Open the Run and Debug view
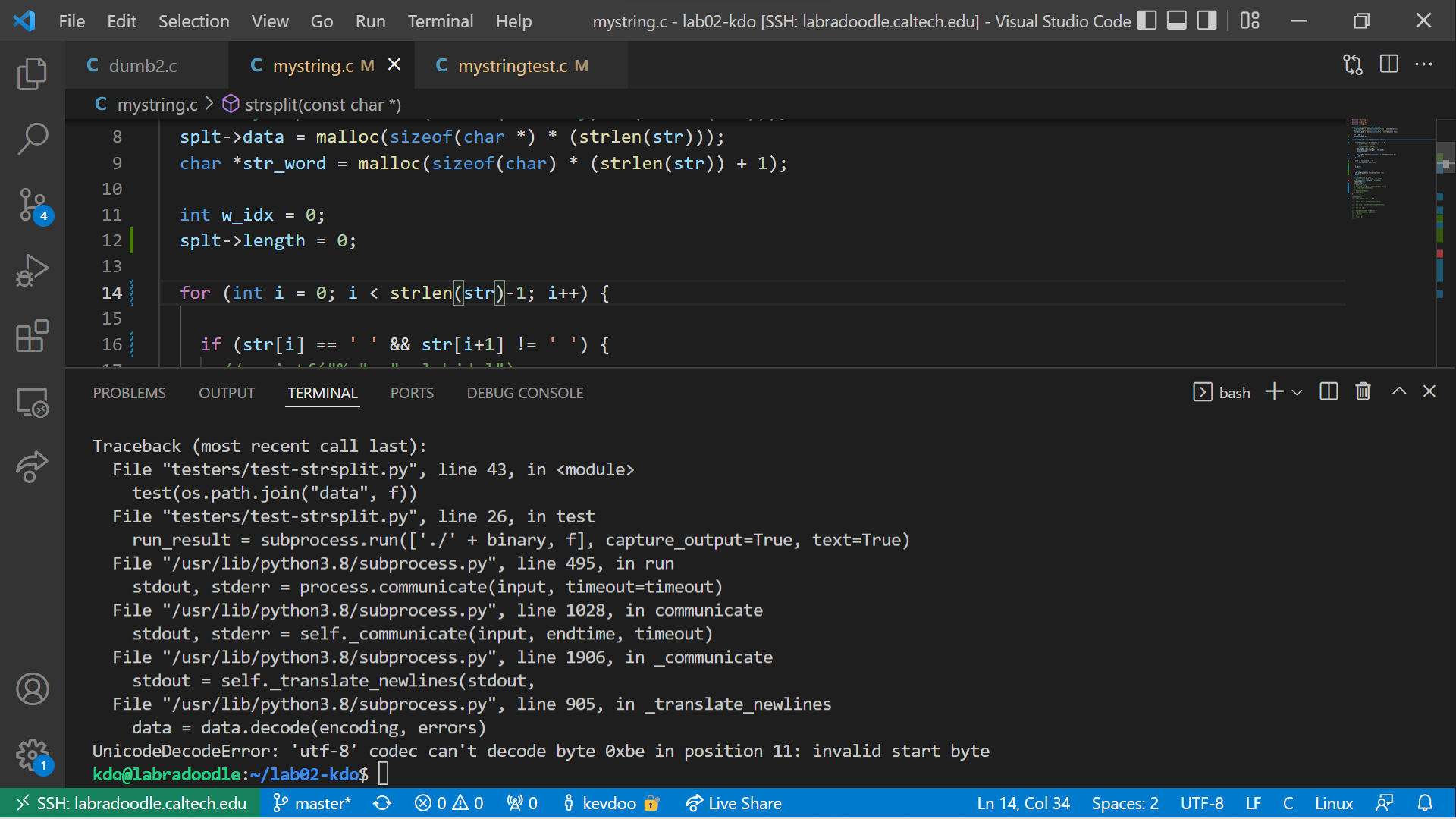 (x=32, y=270)
